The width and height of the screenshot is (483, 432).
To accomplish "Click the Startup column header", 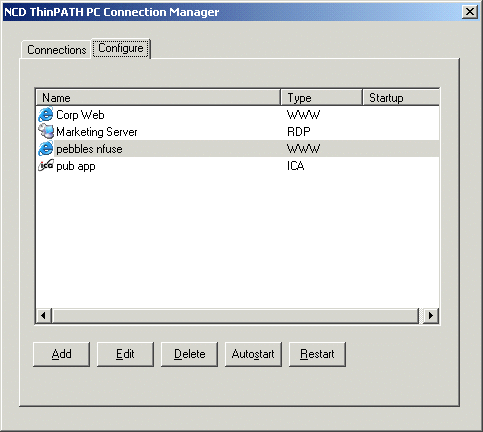I will pyautogui.click(x=401, y=98).
